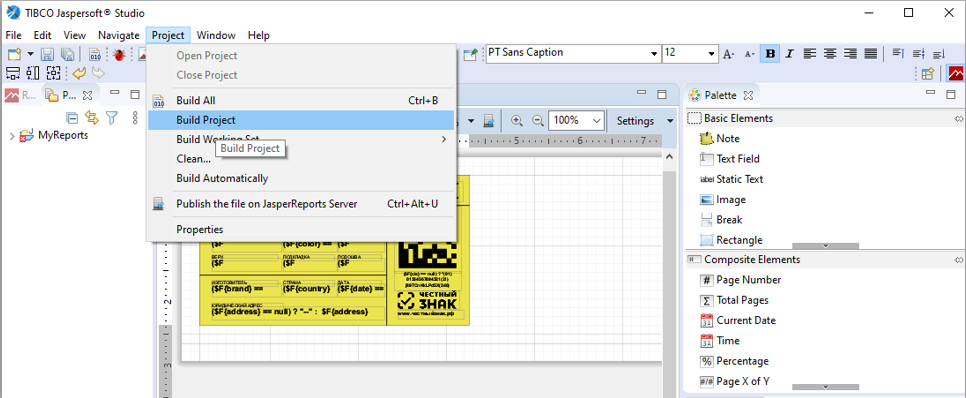The width and height of the screenshot is (966, 398).
Task: Click the red ladybug debug icon
Action: [119, 55]
